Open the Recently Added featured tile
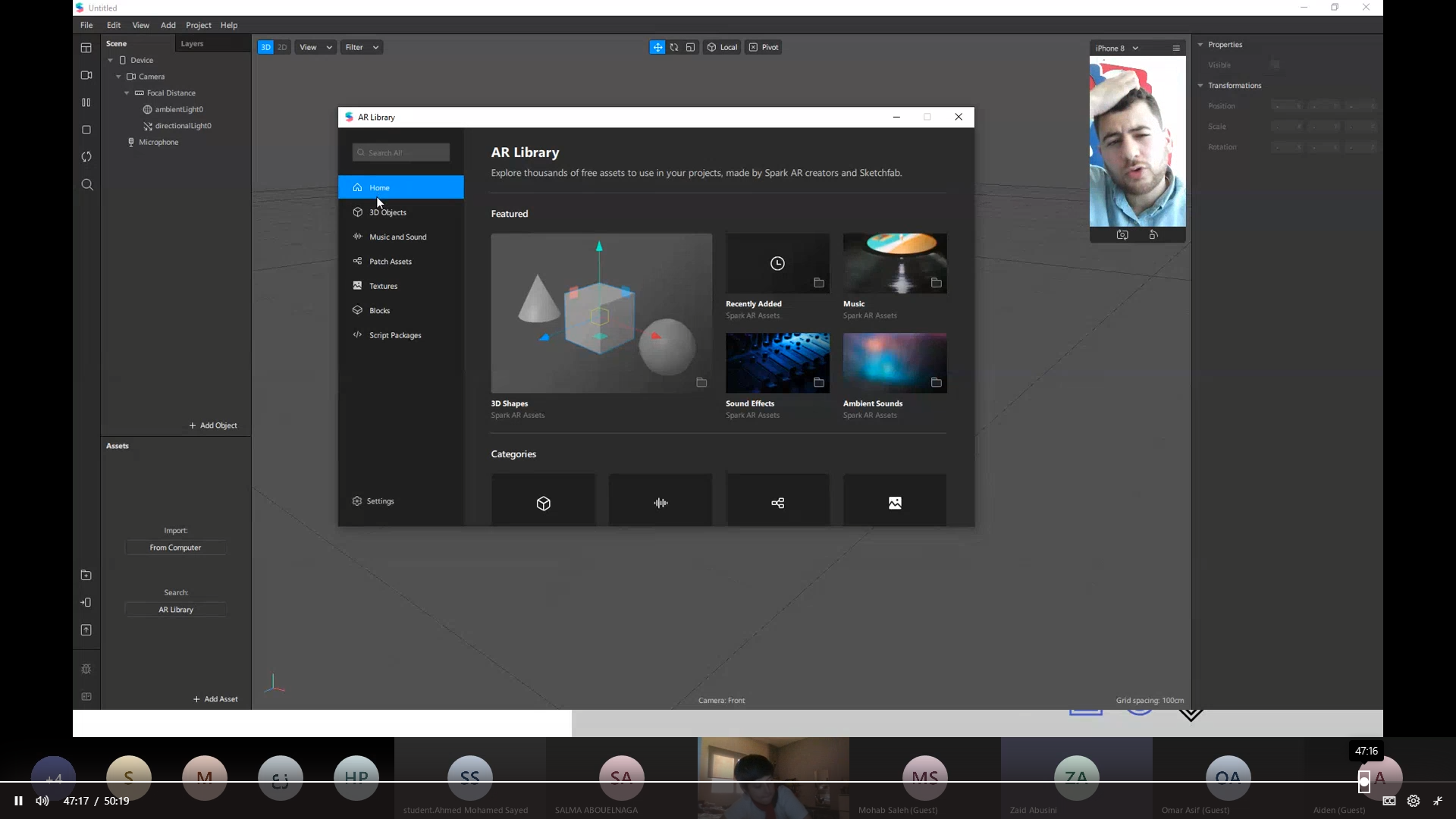This screenshot has height=819, width=1456. [x=777, y=263]
